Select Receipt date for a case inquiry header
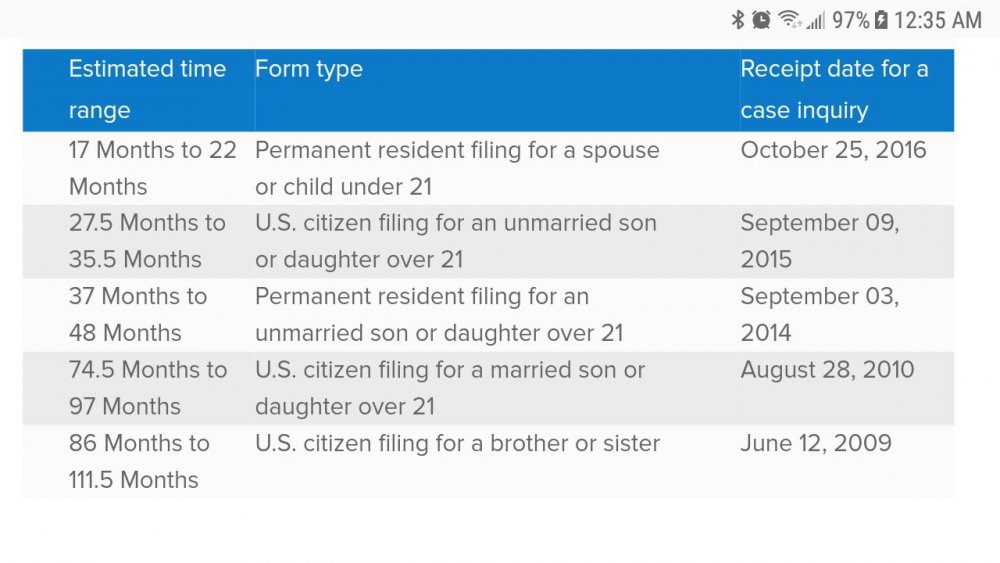Image resolution: width=1000 pixels, height=563 pixels. 834,89
